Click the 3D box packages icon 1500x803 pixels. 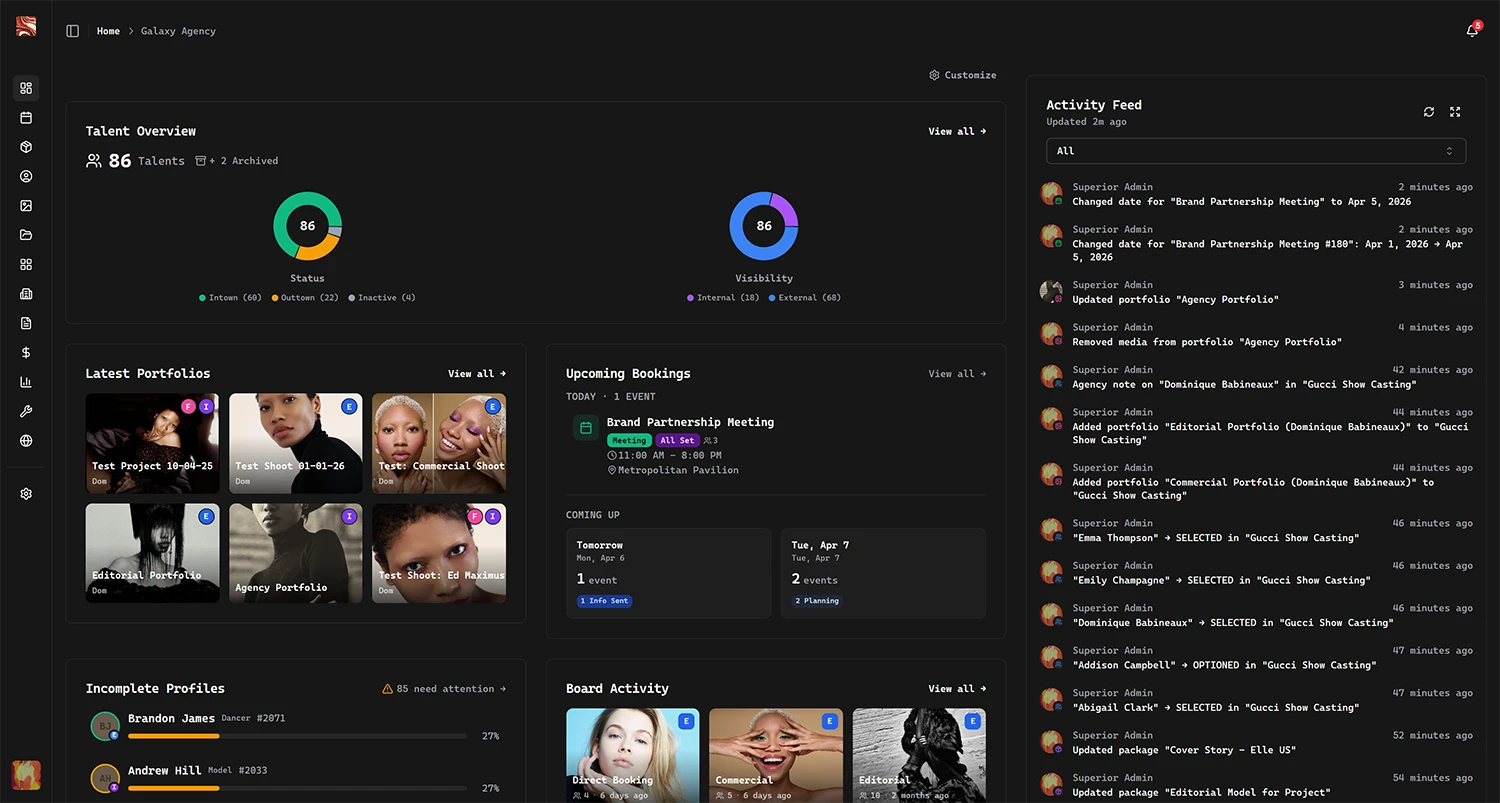(x=26, y=147)
